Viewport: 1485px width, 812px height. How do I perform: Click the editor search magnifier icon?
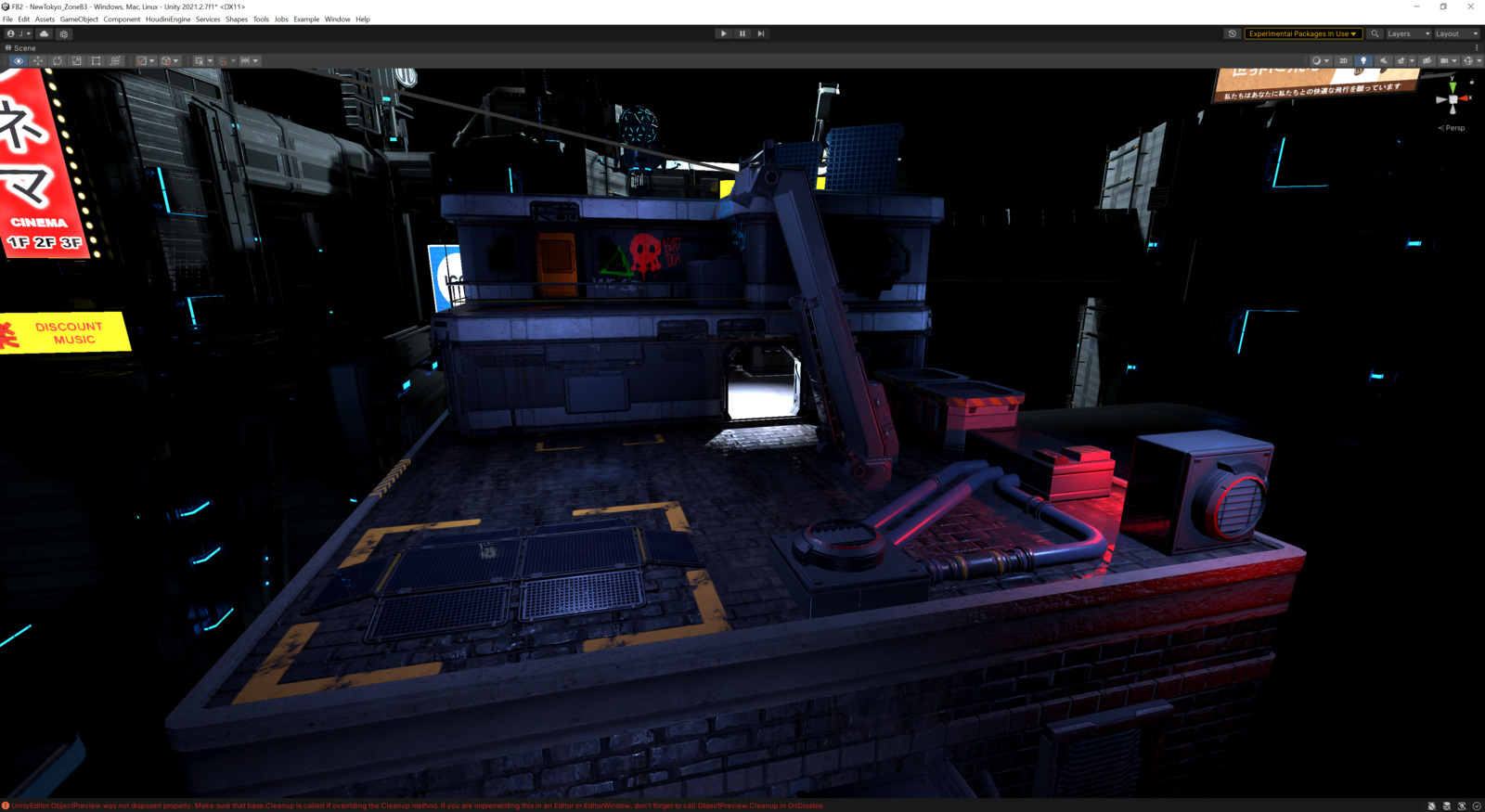coord(1375,33)
